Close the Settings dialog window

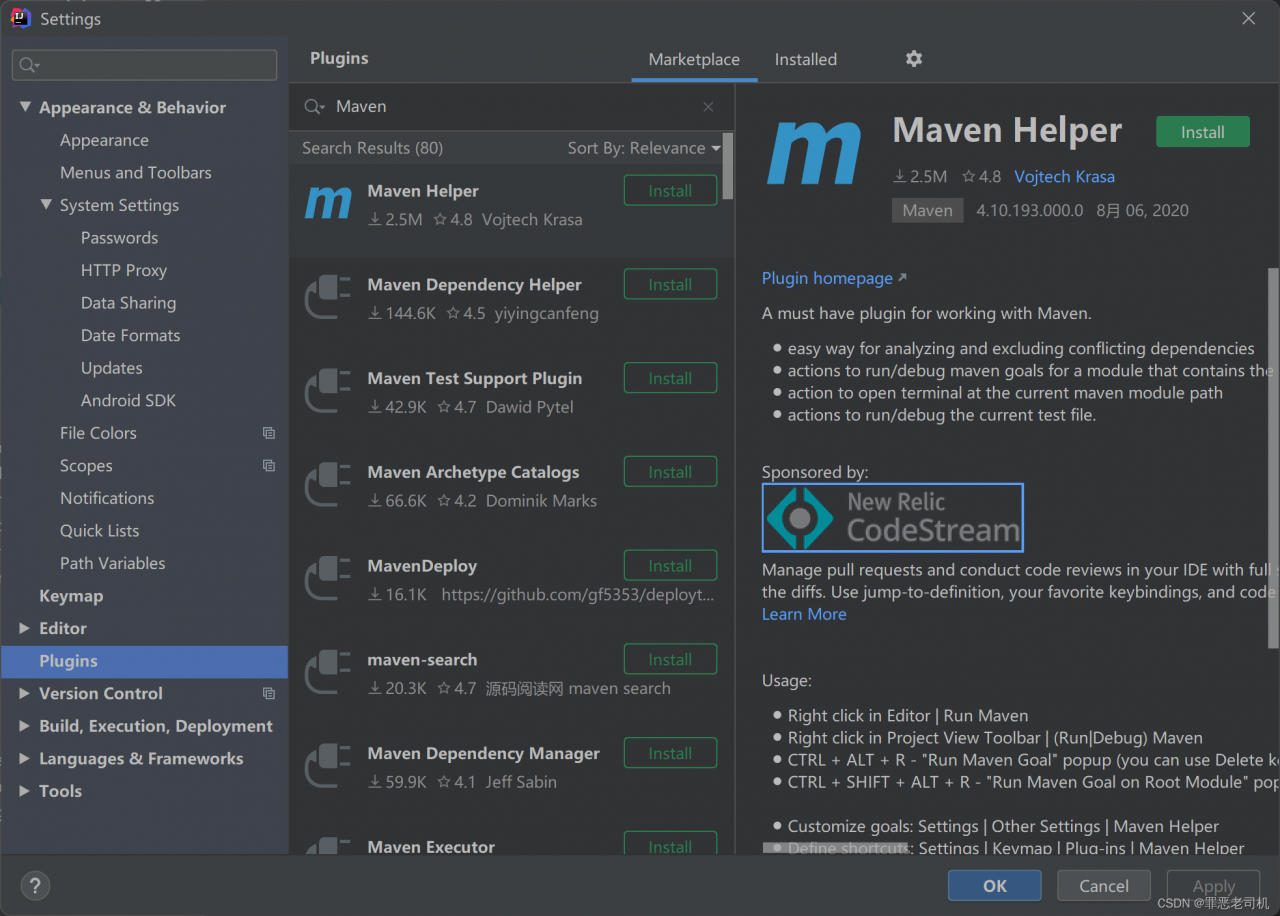tap(1248, 18)
